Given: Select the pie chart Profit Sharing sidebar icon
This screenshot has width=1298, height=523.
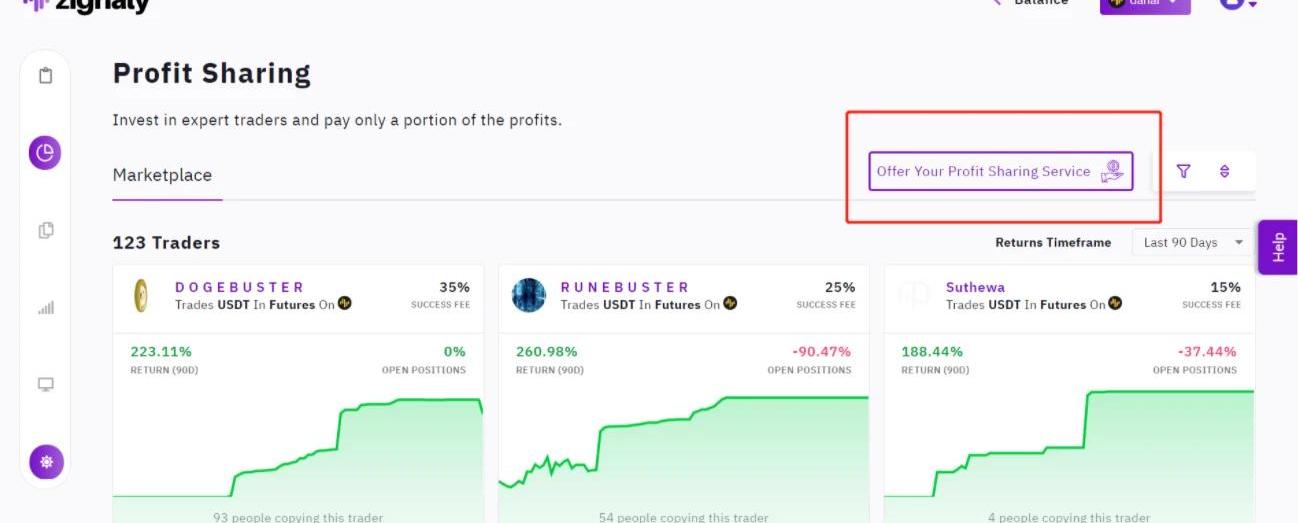Looking at the screenshot, I should tap(45, 152).
